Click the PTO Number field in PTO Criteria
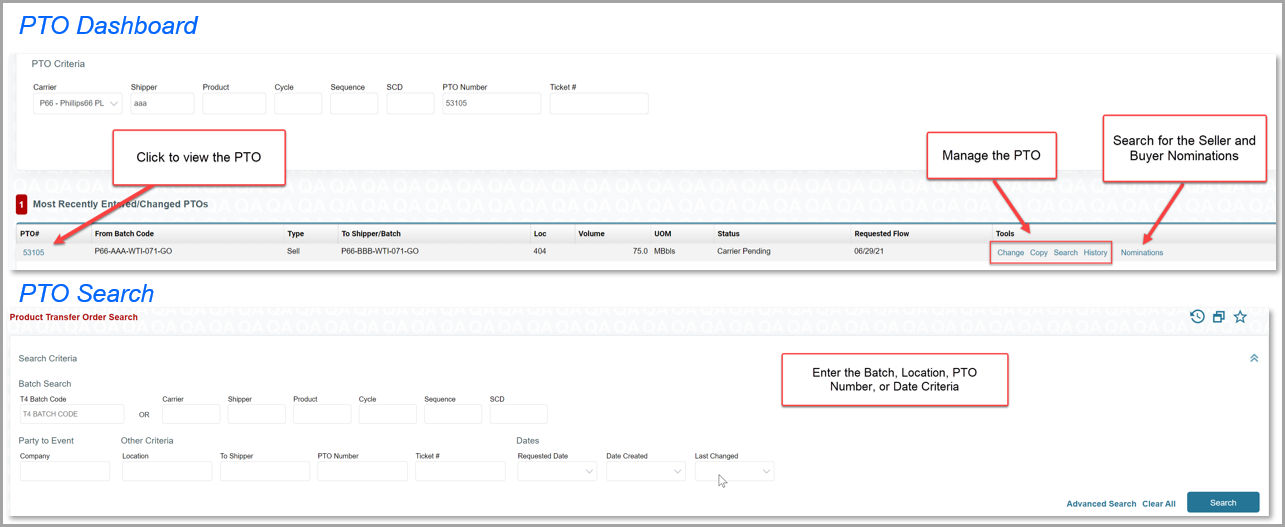This screenshot has width=1285, height=527. click(x=491, y=103)
